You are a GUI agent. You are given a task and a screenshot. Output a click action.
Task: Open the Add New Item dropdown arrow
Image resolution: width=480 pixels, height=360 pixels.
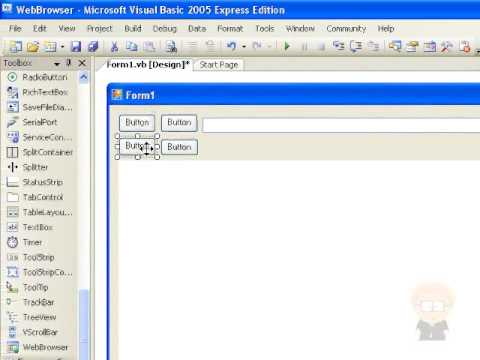62,47
